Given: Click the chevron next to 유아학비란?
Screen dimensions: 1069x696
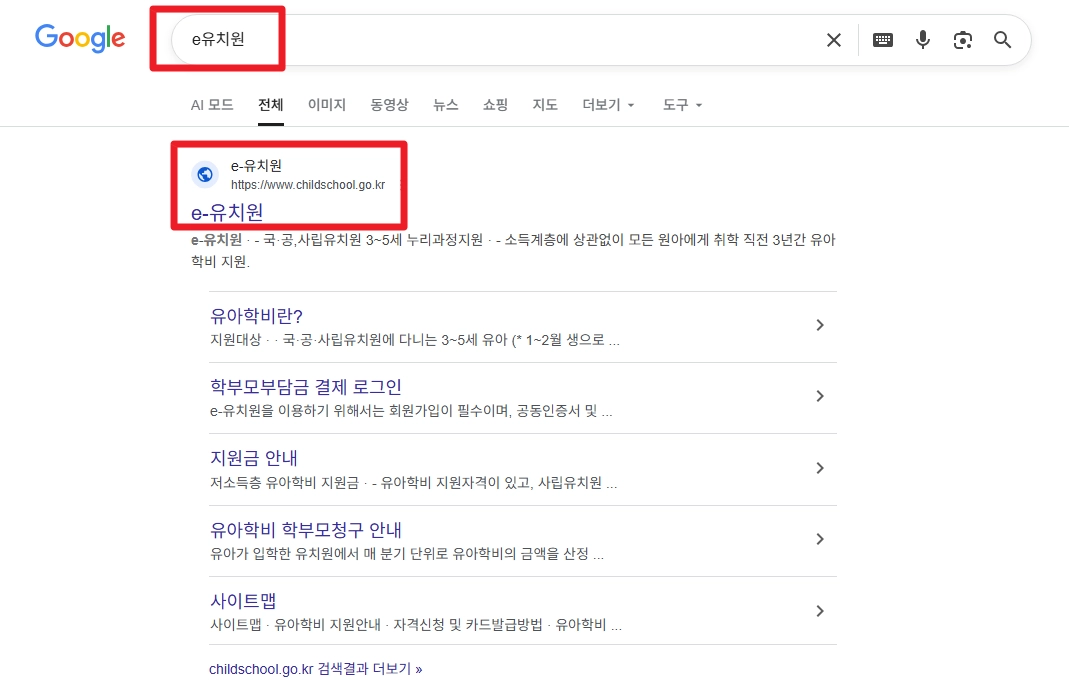Looking at the screenshot, I should pos(820,325).
